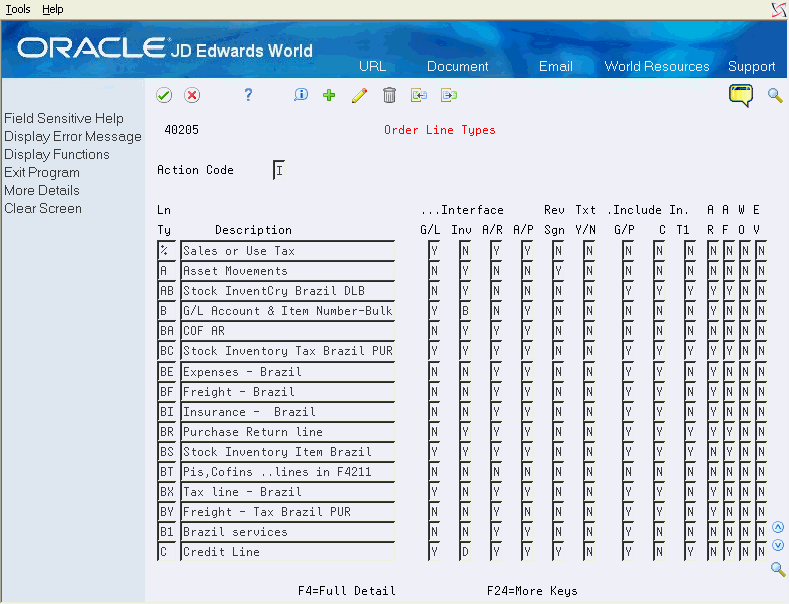Click the scroll up arrow icon
This screenshot has height=604, width=789.
(x=778, y=527)
